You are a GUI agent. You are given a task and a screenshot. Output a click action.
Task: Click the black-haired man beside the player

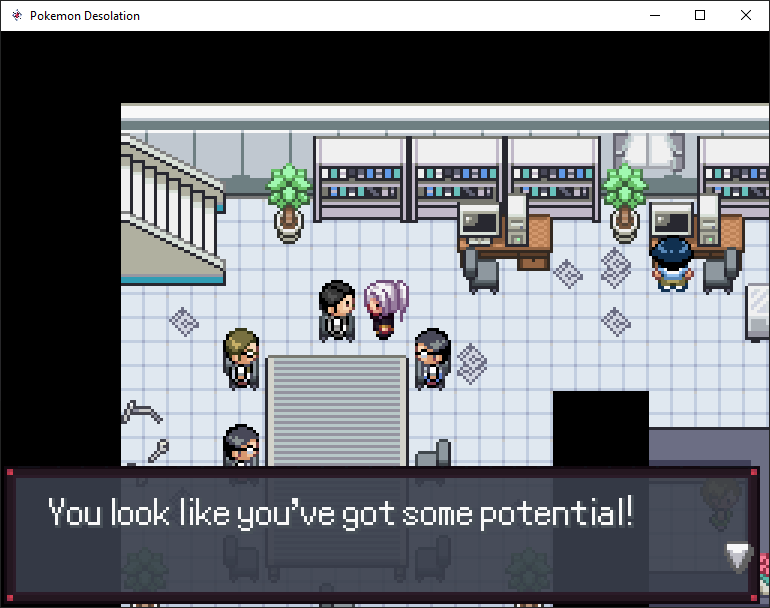coord(337,311)
